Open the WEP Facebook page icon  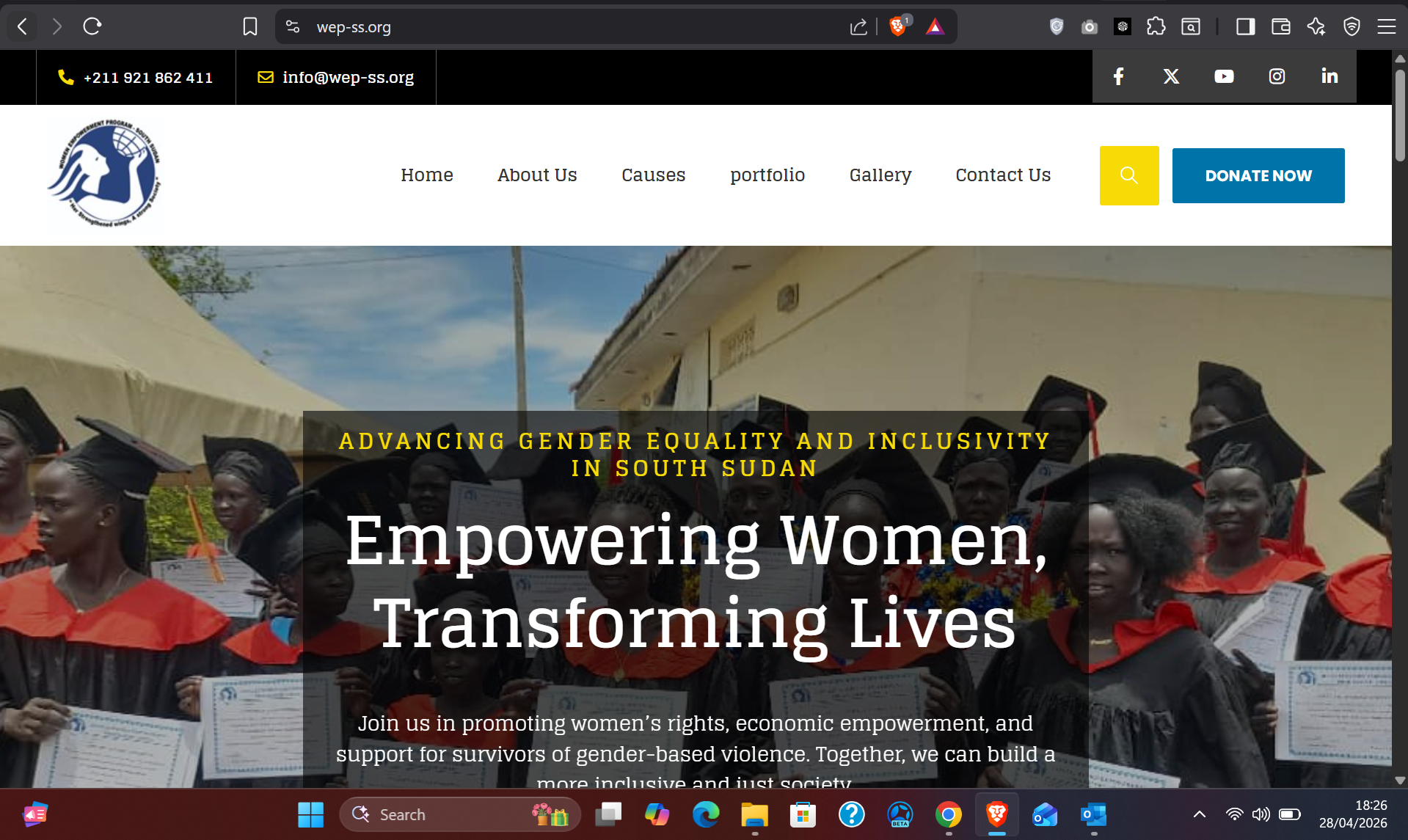pyautogui.click(x=1118, y=76)
